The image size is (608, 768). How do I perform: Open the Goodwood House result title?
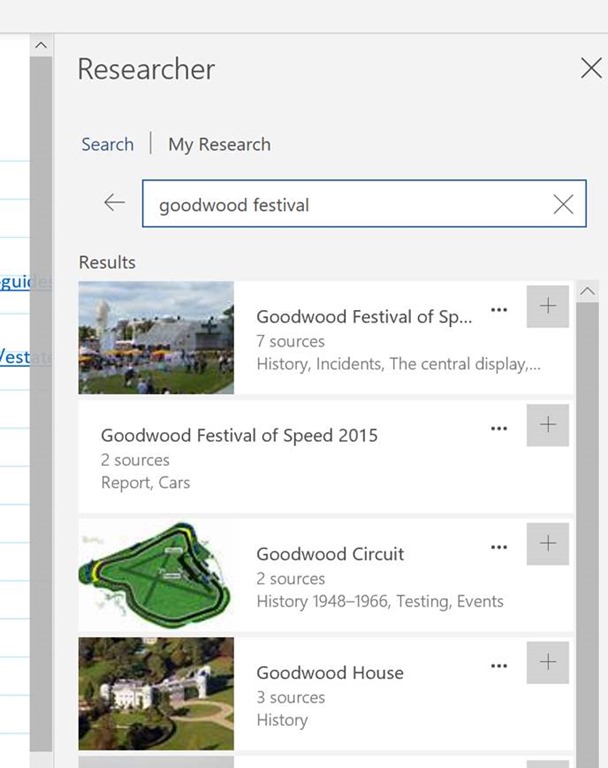(330, 672)
